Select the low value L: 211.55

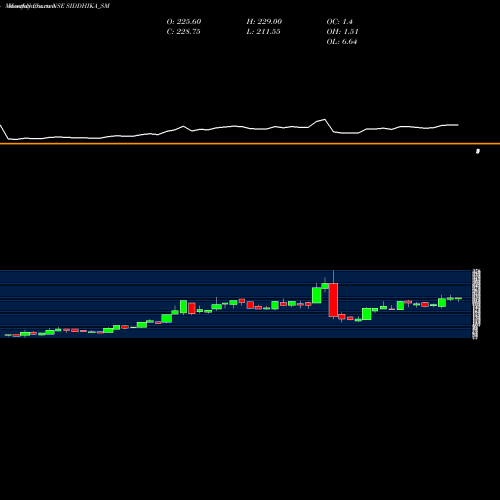coord(263,32)
